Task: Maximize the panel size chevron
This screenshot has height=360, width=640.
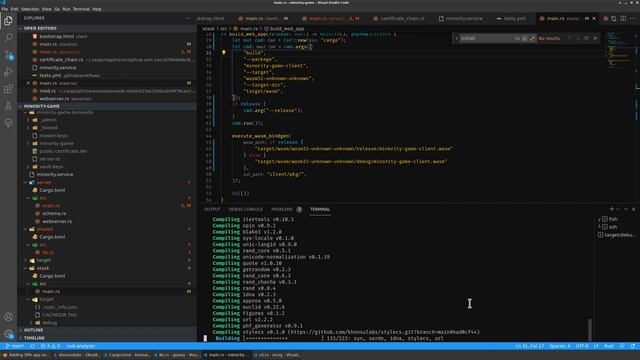Action: click(626, 209)
